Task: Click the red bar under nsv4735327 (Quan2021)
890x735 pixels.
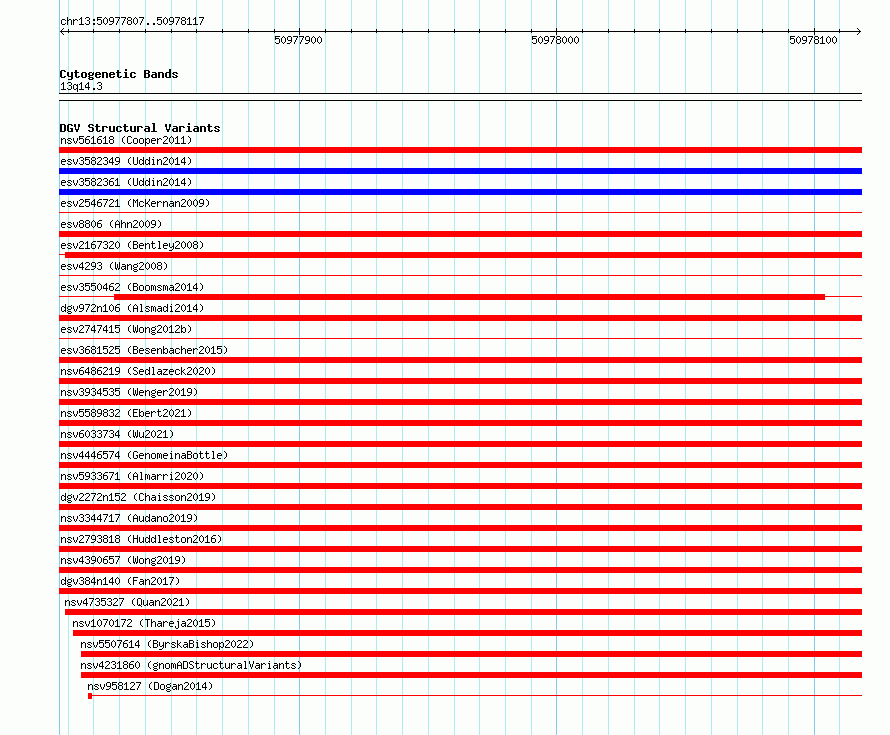Action: pyautogui.click(x=463, y=612)
